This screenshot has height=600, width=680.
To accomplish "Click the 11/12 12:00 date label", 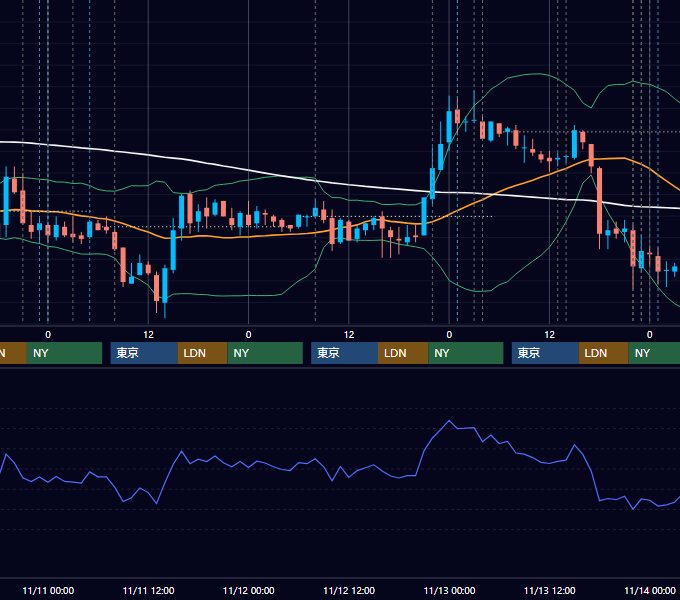I will tap(349, 590).
